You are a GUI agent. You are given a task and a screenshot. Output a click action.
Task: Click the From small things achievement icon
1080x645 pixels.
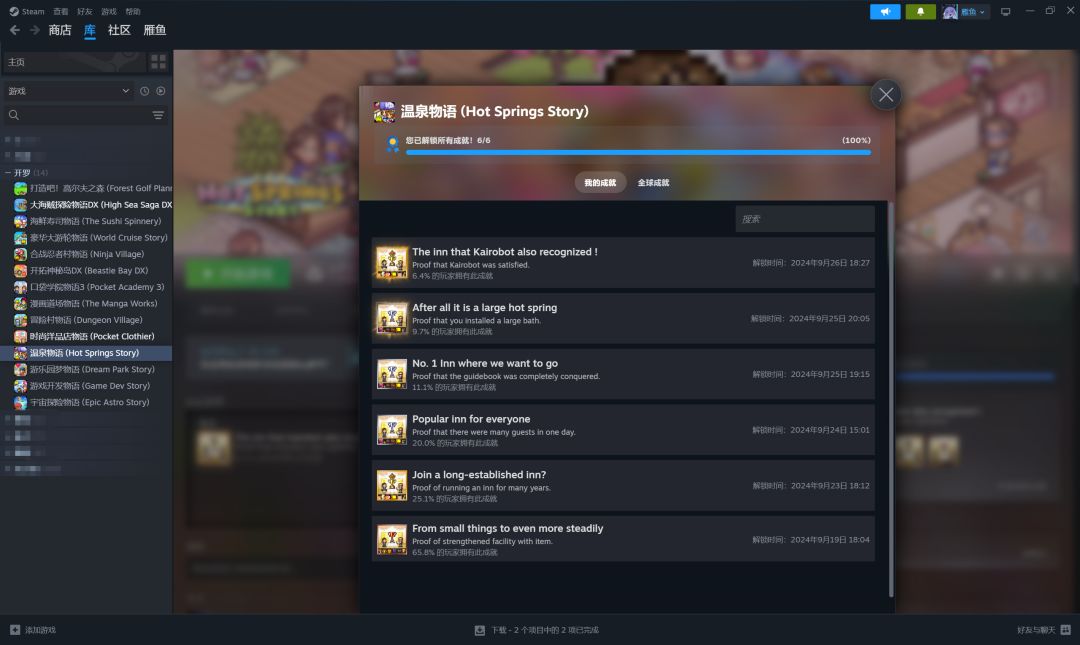[392, 540]
